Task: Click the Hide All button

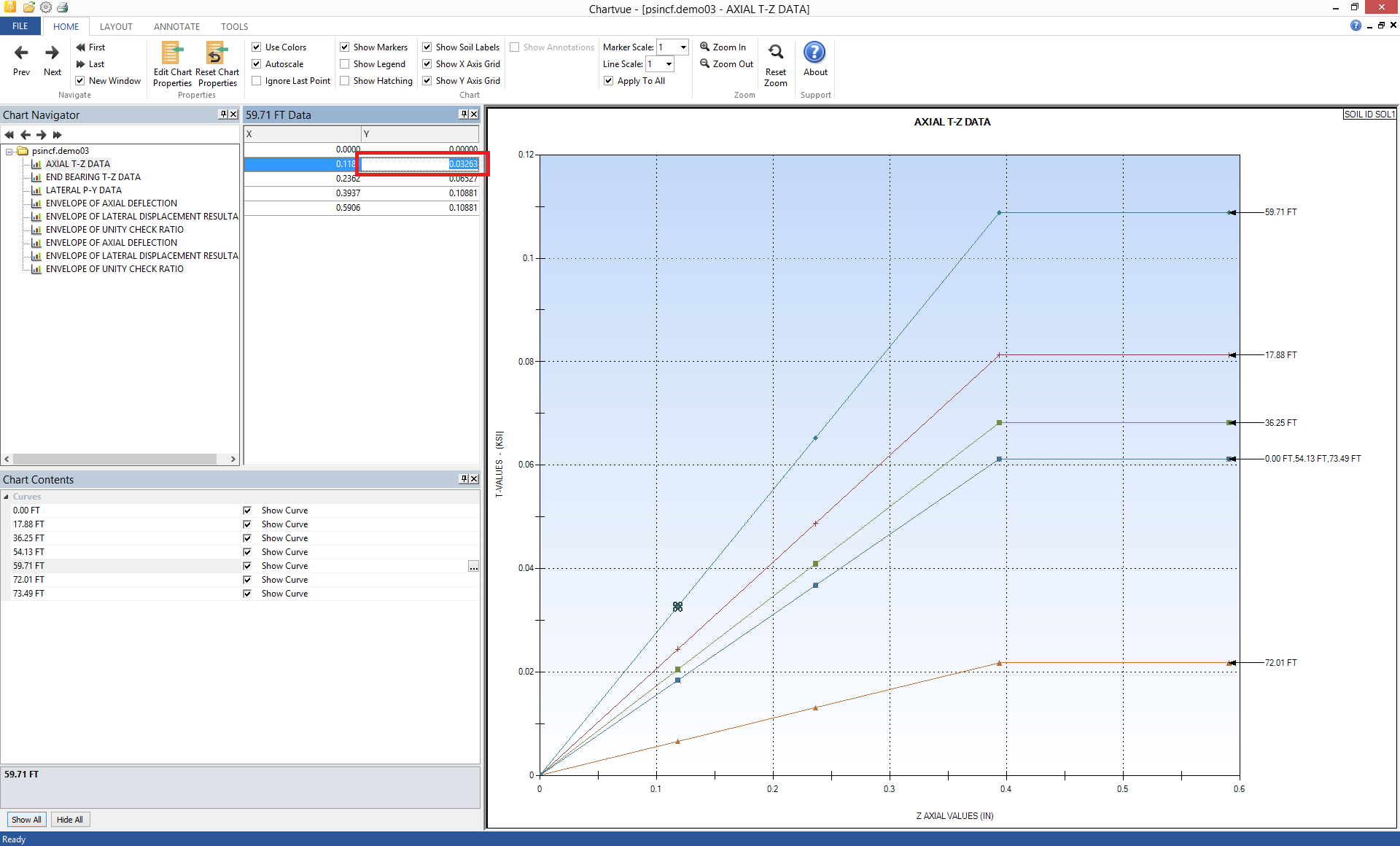Action: [70, 820]
